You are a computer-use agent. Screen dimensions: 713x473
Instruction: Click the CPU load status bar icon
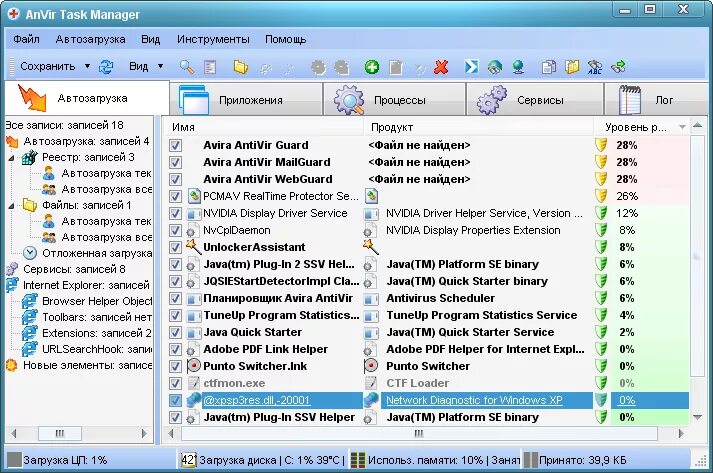click(x=14, y=460)
